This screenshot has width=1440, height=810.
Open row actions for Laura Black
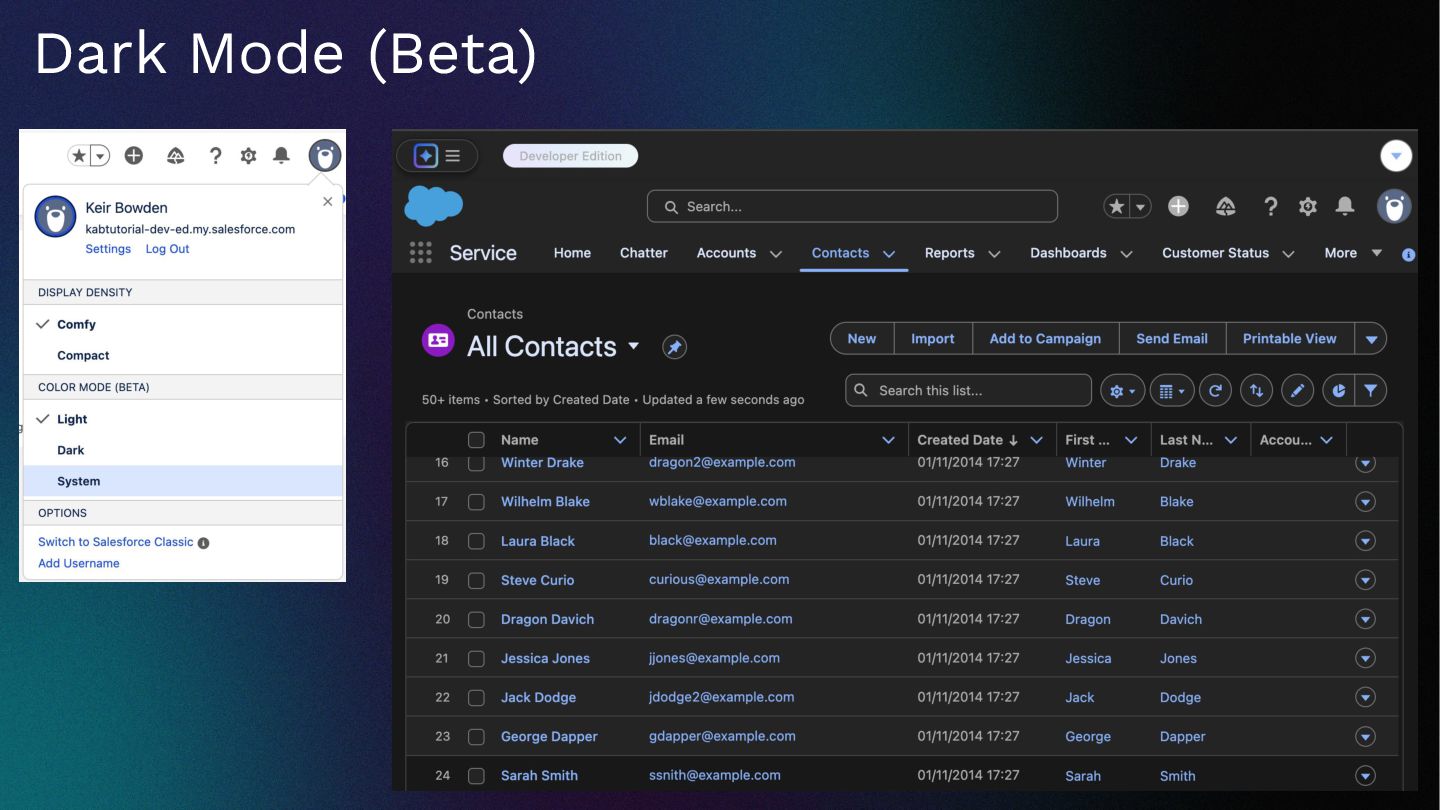[x=1365, y=541]
